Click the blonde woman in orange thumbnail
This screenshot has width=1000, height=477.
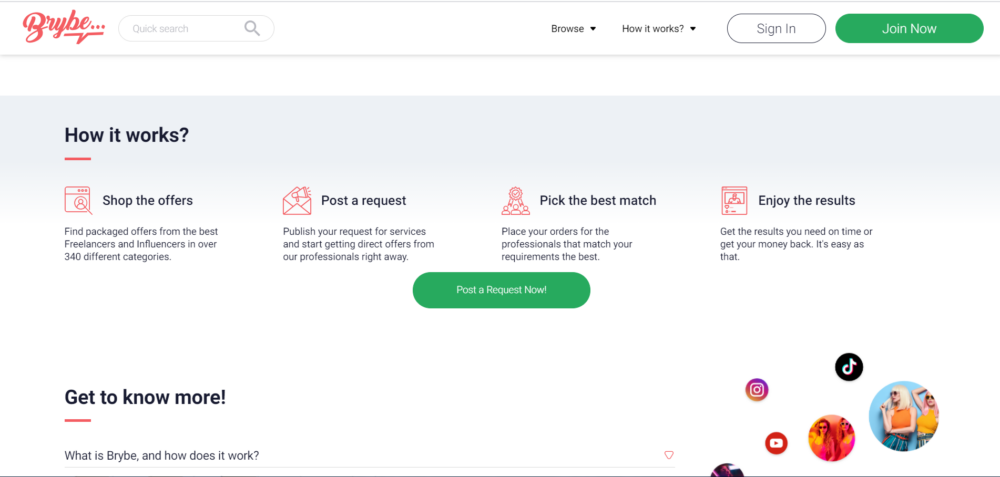904,416
